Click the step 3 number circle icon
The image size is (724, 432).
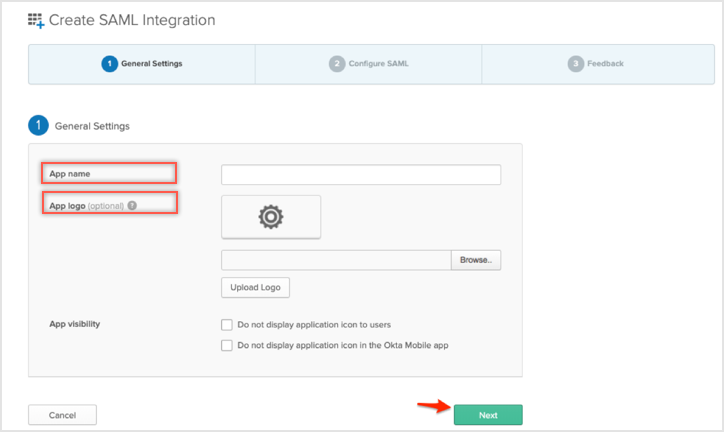click(575, 64)
